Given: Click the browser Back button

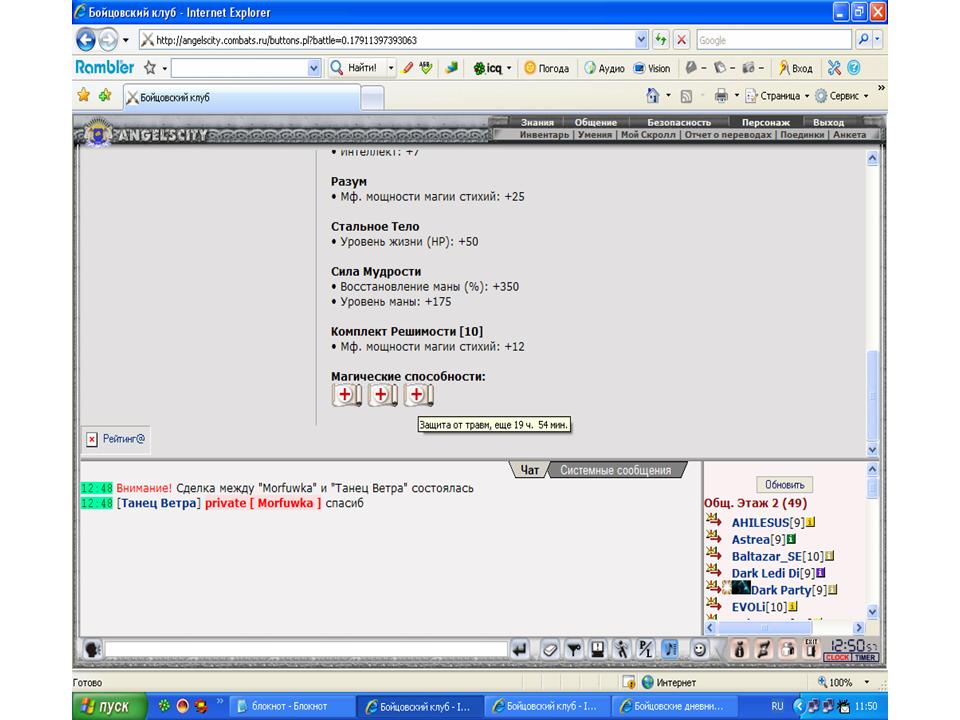Looking at the screenshot, I should click(x=86, y=40).
